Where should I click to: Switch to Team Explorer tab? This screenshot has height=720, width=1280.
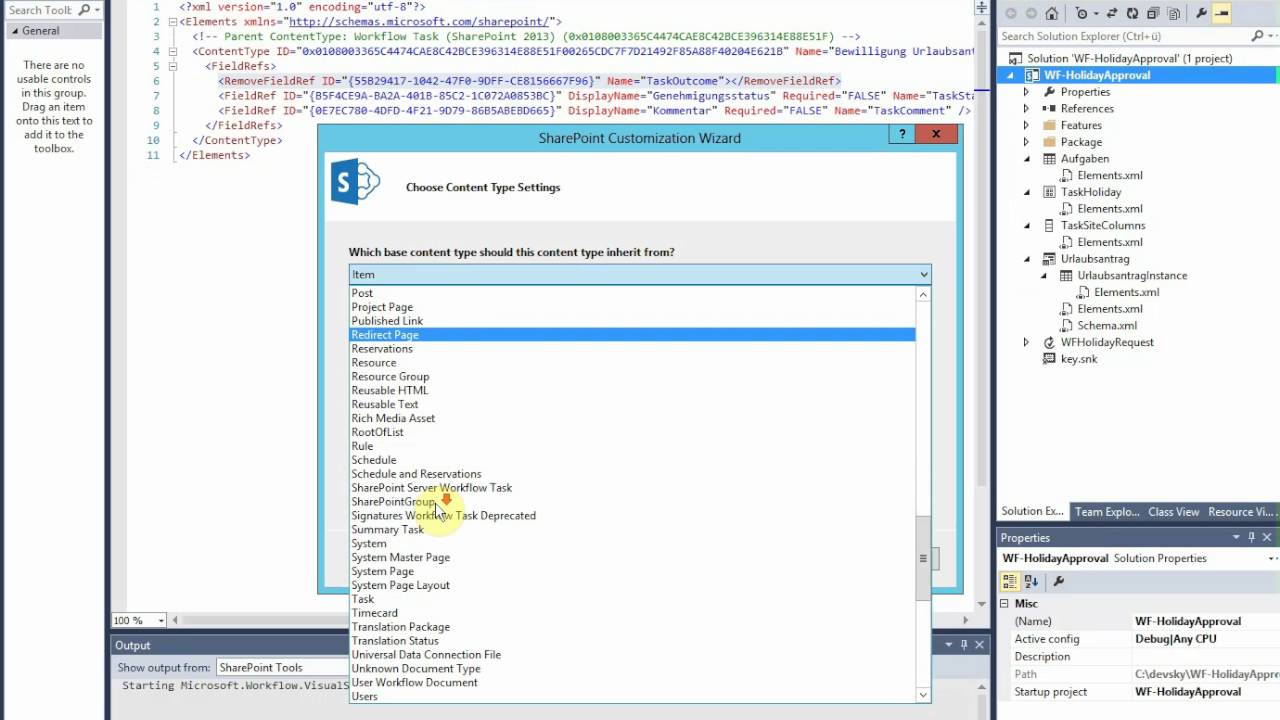(1106, 512)
